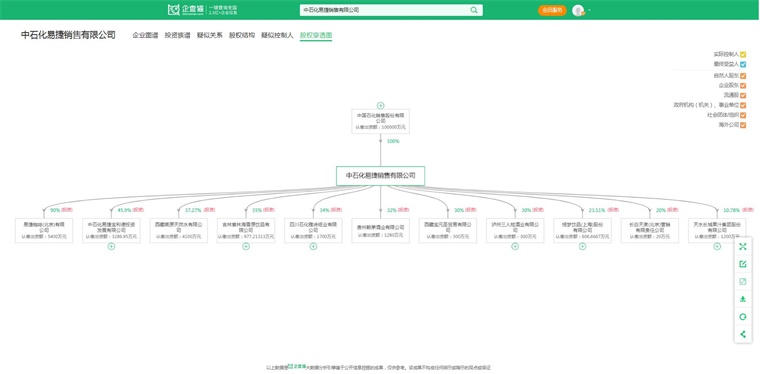Open the 西藏高原天然水 37.27% node
Screen dimensions: 760x374
[179, 230]
